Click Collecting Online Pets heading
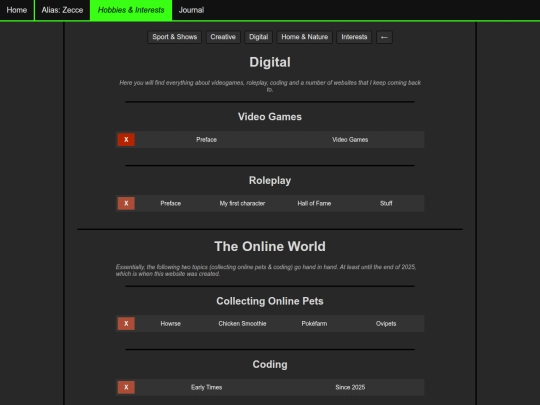Image resolution: width=540 pixels, height=405 pixels. [x=270, y=301]
